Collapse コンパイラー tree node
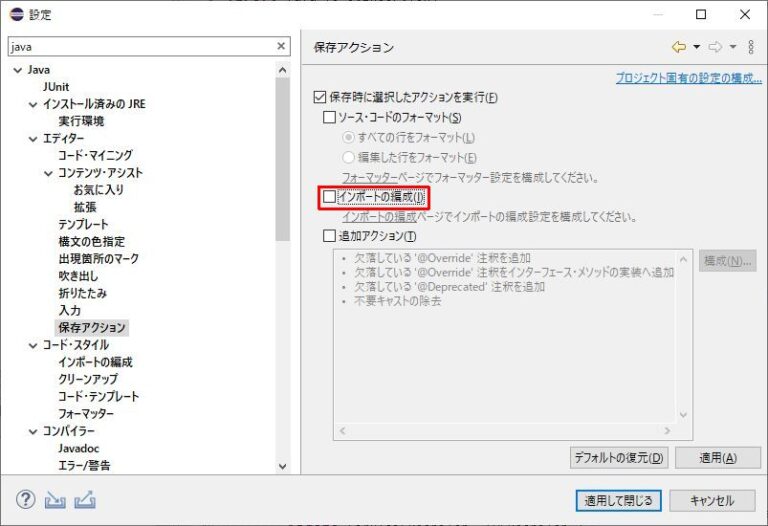 coord(33,431)
